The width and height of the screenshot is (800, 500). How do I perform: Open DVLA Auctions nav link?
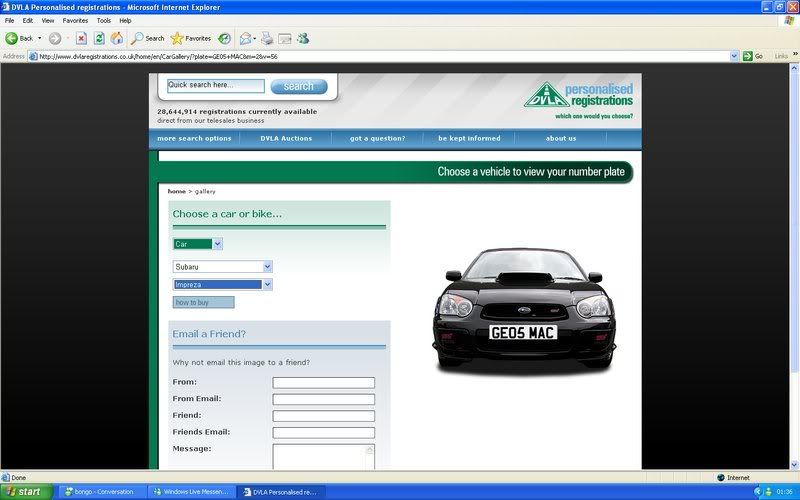pyautogui.click(x=286, y=138)
